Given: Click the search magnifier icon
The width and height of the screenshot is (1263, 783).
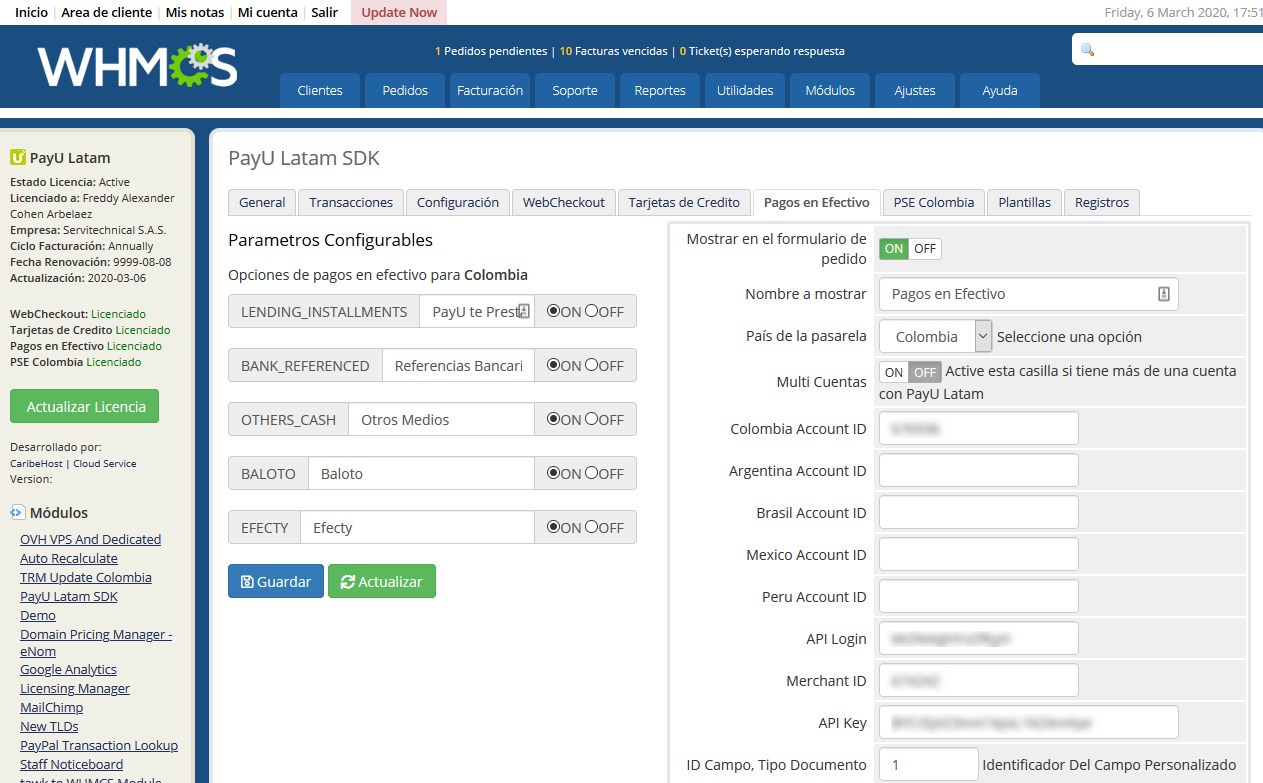Looking at the screenshot, I should (x=1088, y=49).
